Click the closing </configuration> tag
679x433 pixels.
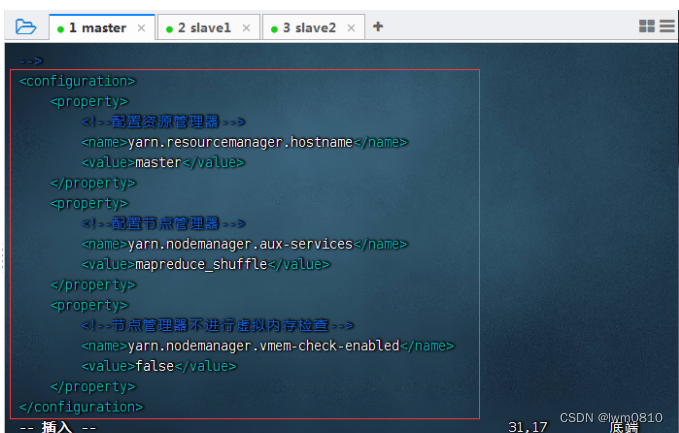pyautogui.click(x=81, y=407)
